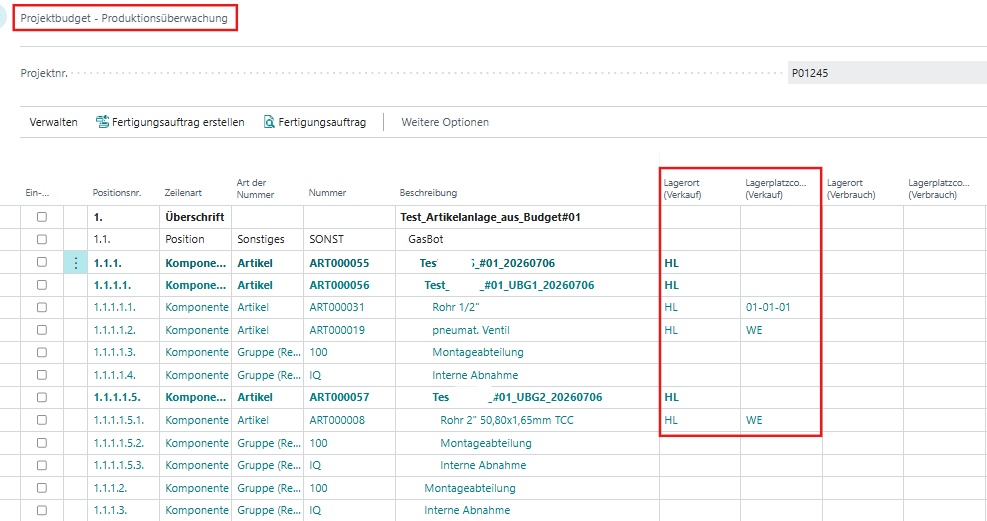Click the Fertigungsauftrag magnifier icon
The image size is (987, 521).
(x=269, y=122)
